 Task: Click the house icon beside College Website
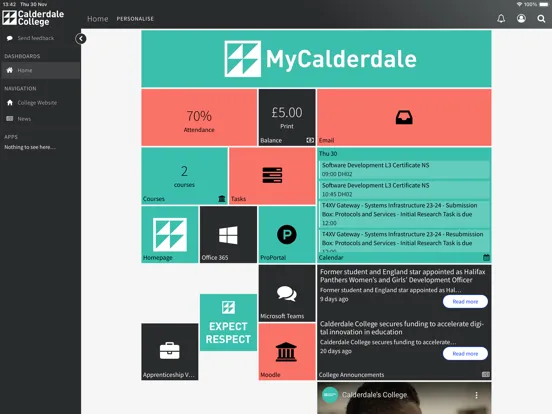point(10,102)
